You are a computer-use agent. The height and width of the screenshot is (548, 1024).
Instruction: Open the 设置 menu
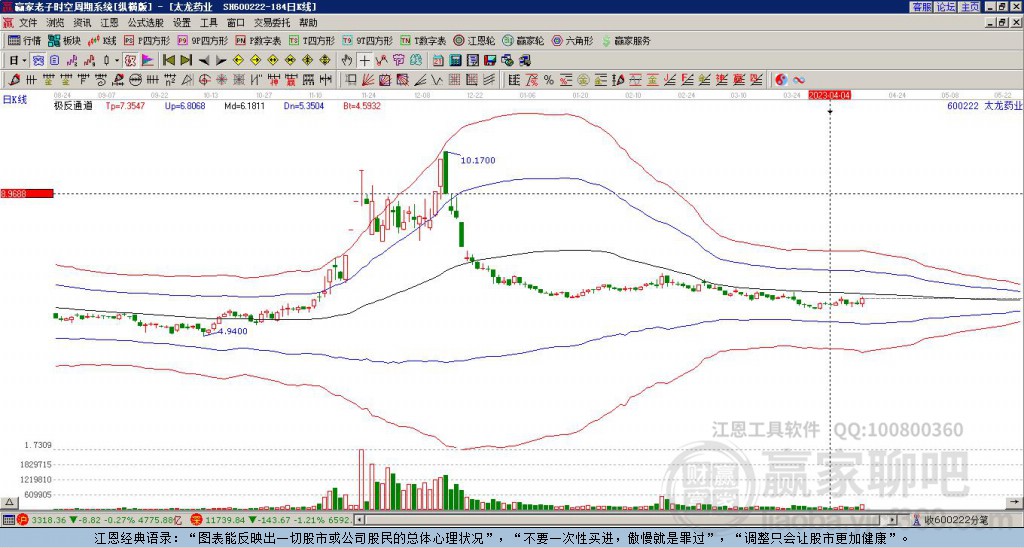click(x=182, y=23)
